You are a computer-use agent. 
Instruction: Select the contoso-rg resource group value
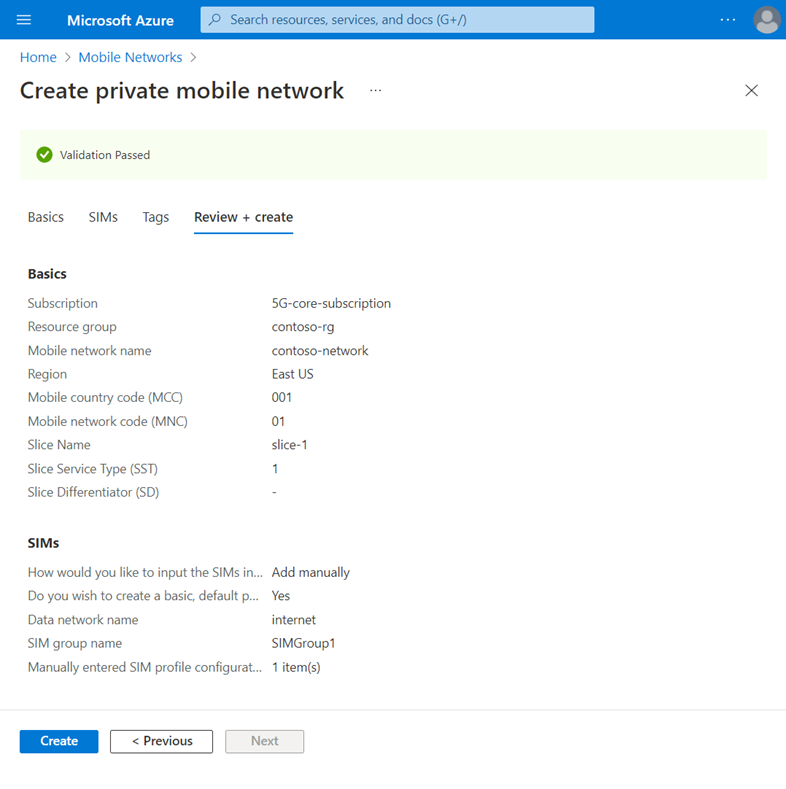point(303,327)
